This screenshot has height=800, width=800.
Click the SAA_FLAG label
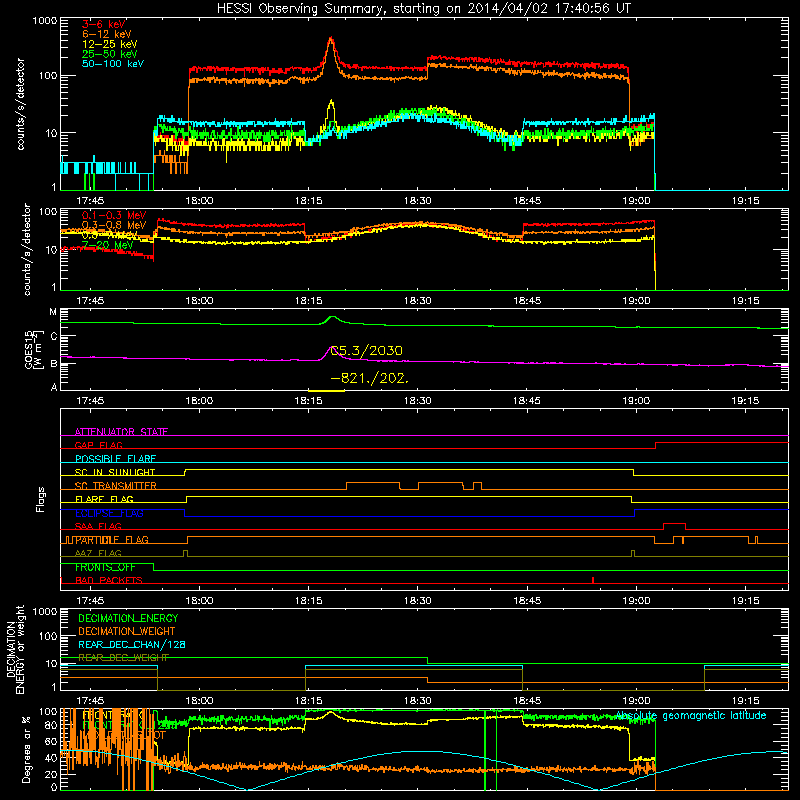tap(98, 526)
